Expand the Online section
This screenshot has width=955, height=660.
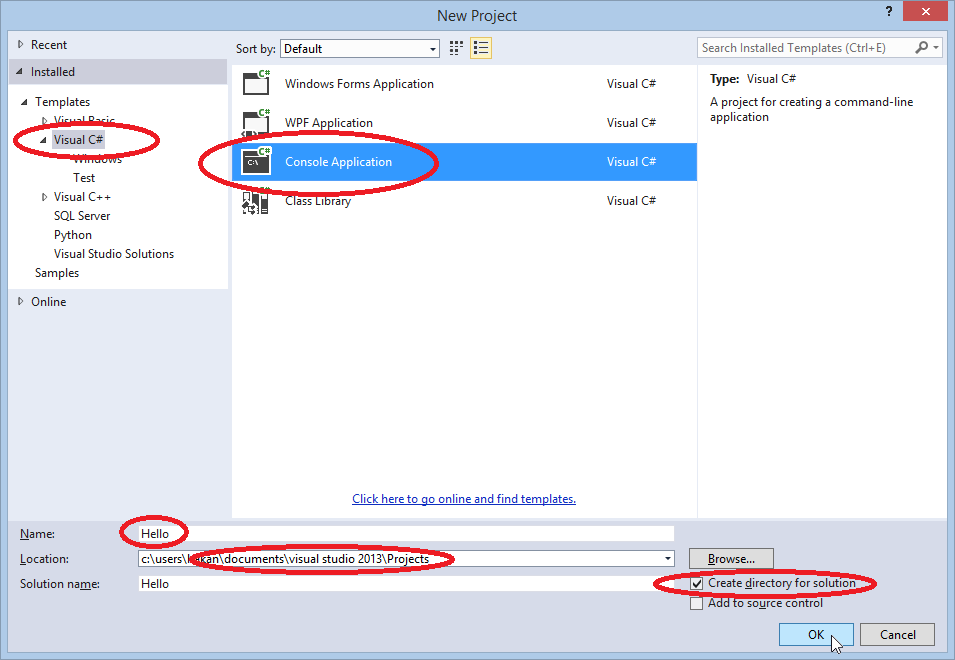tap(21, 301)
